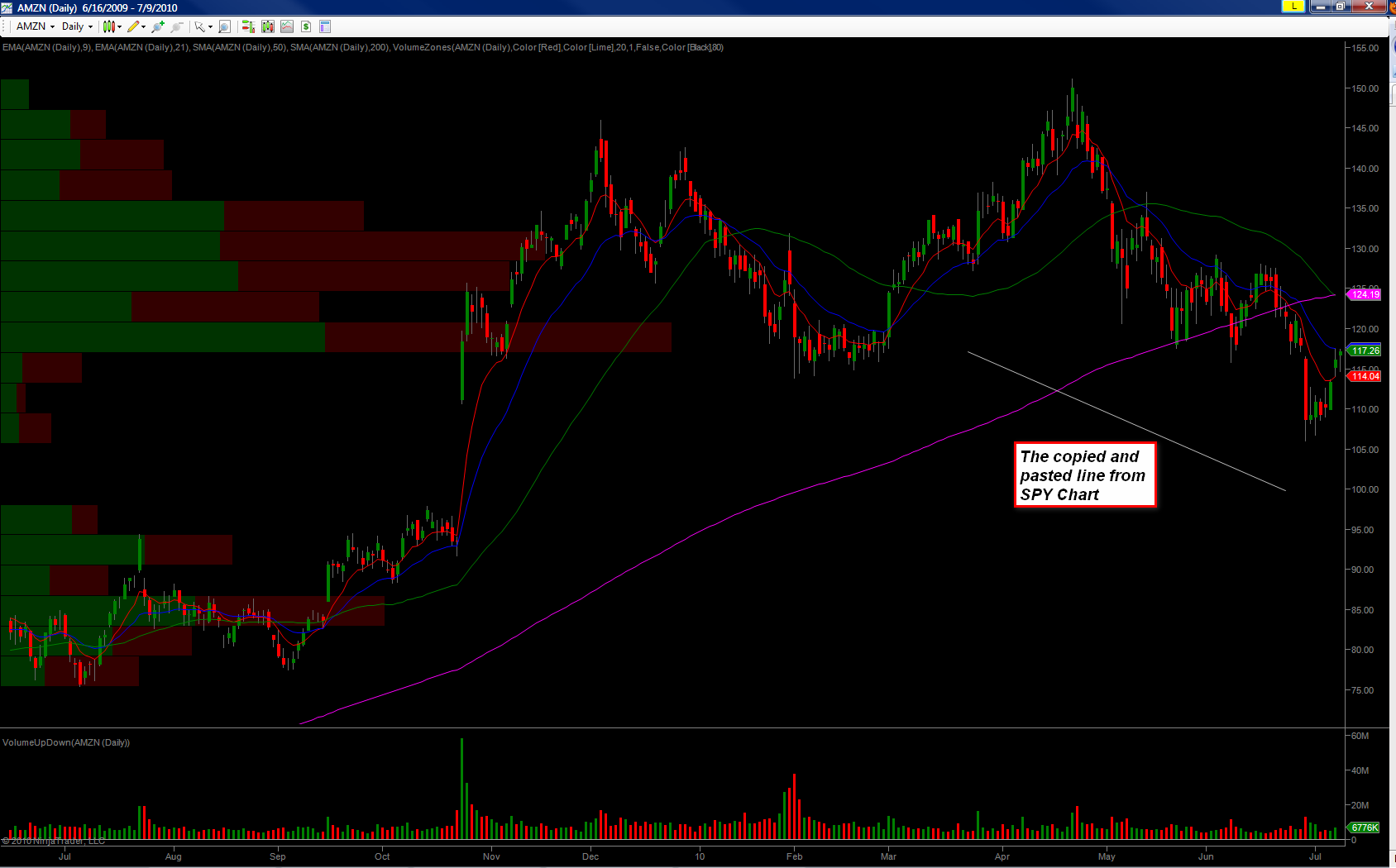Screen dimensions: 1396x868
Task: Click the yellow L link button
Action: click(1293, 7)
